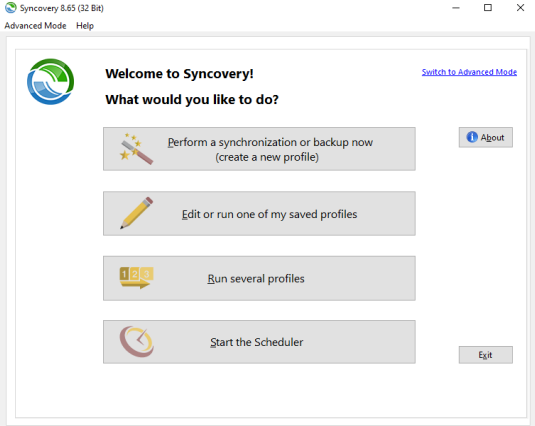The height and width of the screenshot is (426, 535).
Task: Select Run several profiles
Action: point(259,278)
